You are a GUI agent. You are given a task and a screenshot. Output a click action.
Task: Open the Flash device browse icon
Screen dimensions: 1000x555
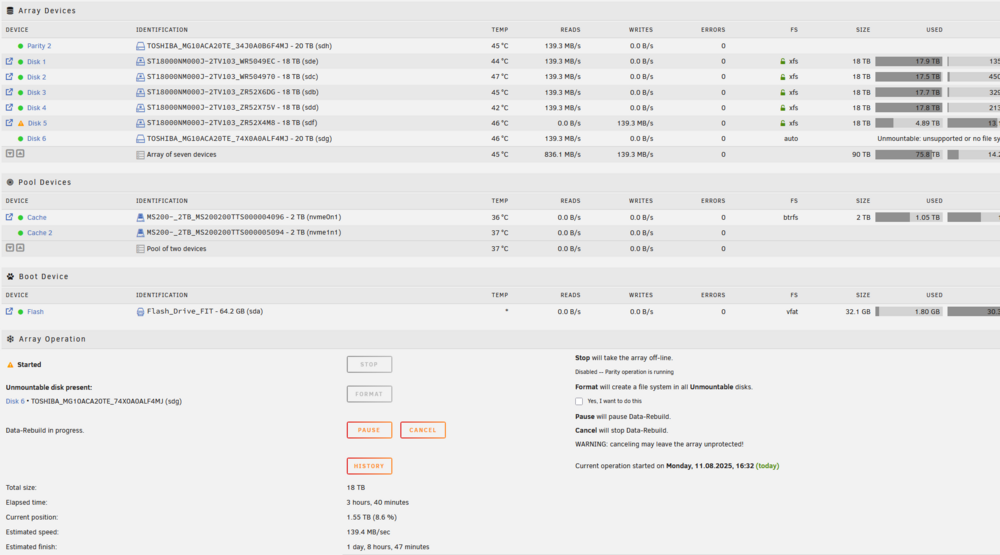click(x=9, y=311)
